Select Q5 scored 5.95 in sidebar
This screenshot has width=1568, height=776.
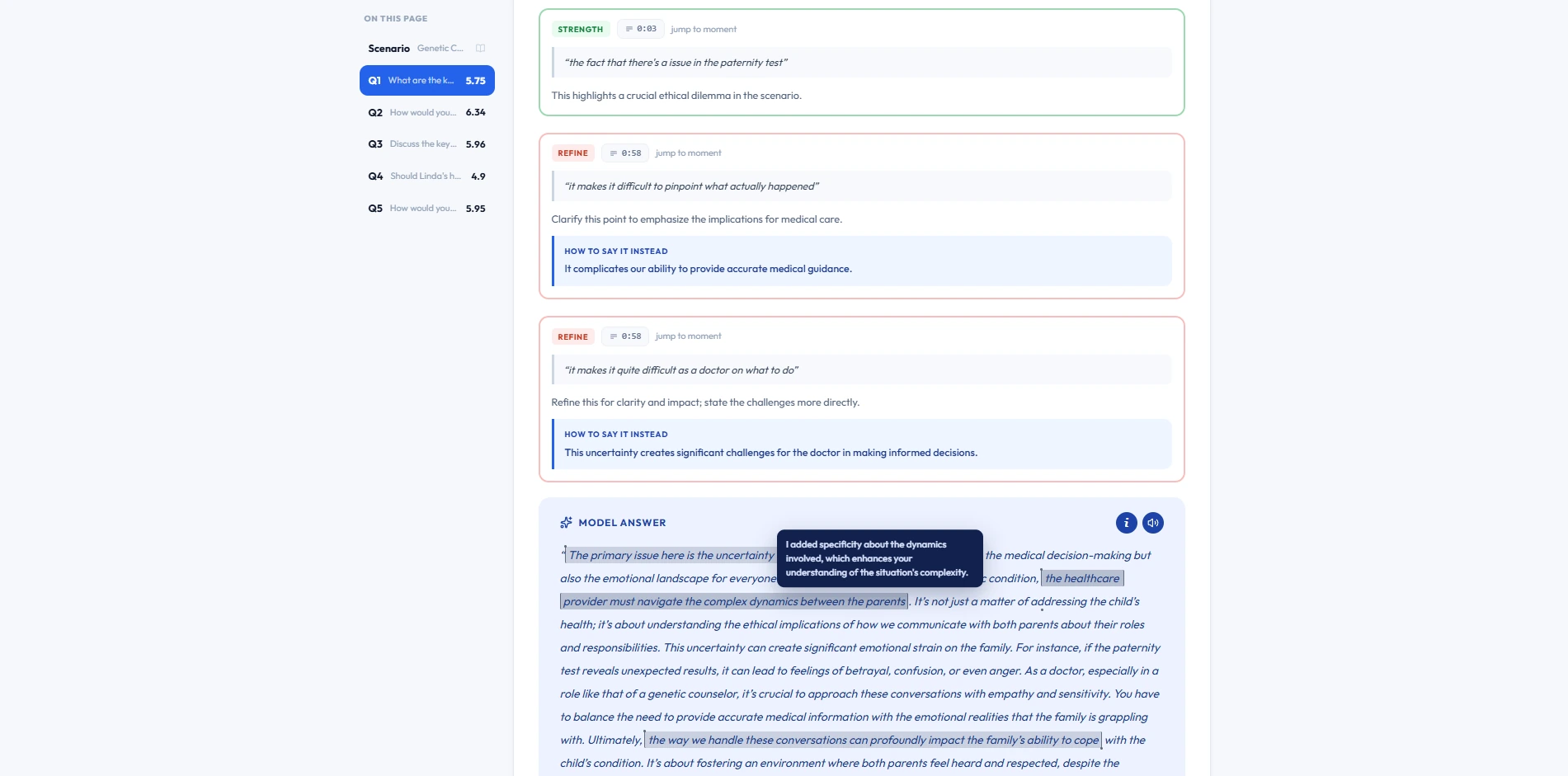(x=426, y=209)
